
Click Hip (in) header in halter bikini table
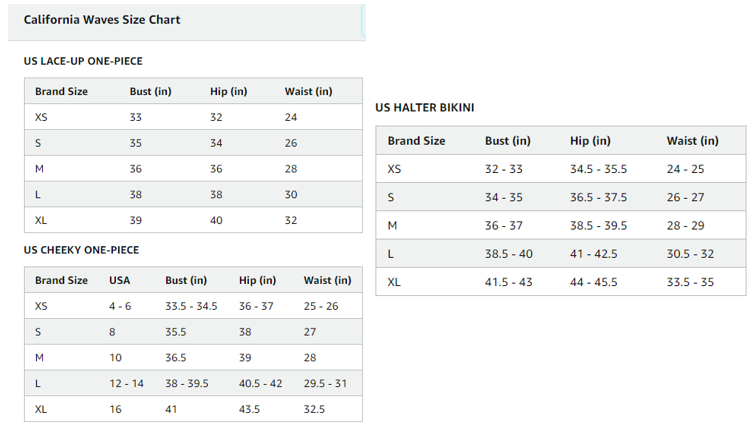pos(590,141)
